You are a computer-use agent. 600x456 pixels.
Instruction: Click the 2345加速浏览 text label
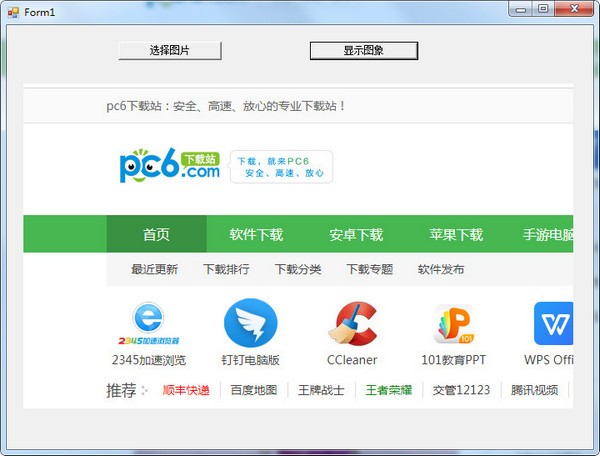(x=149, y=360)
